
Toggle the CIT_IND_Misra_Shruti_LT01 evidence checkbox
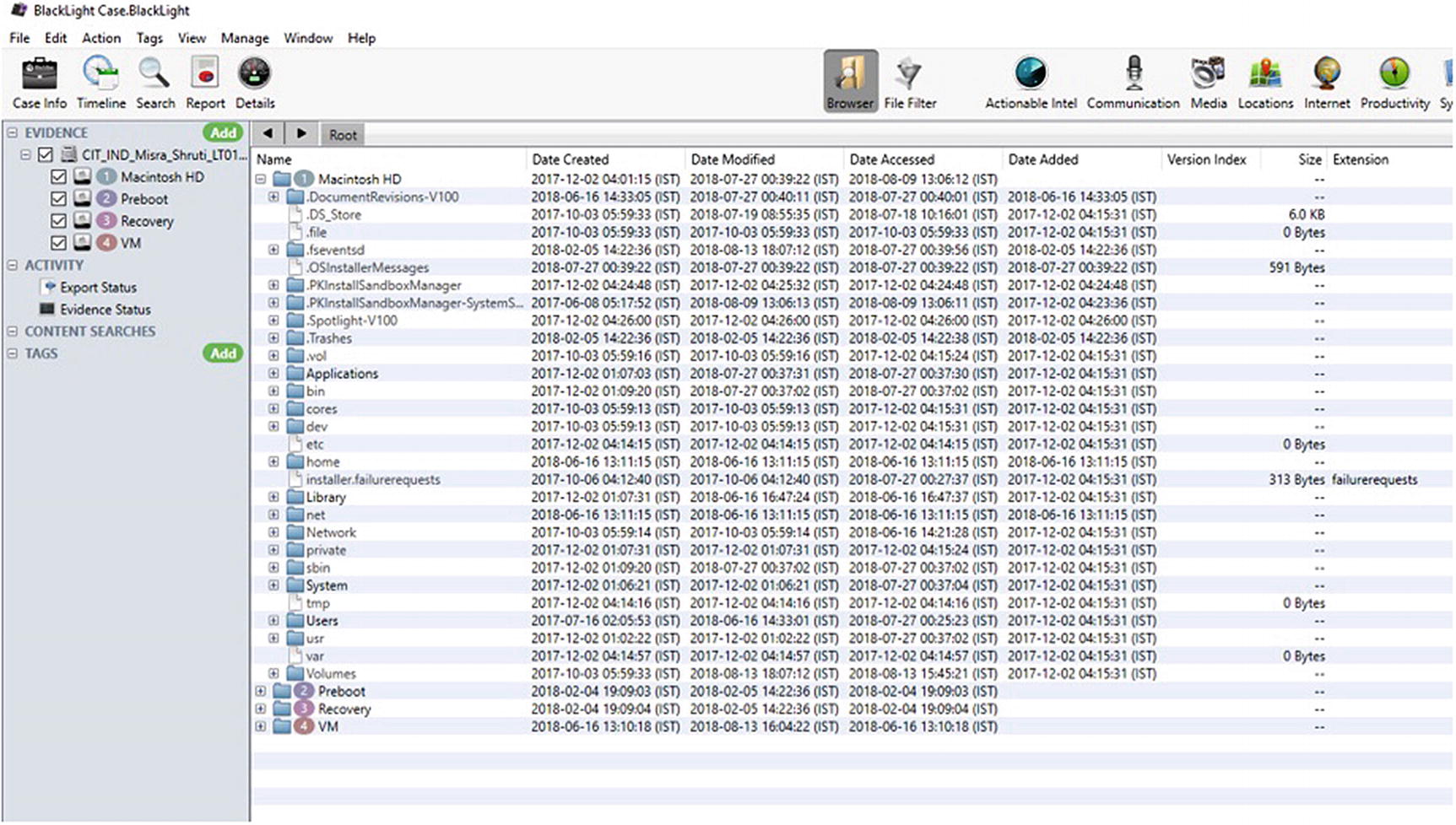[x=46, y=154]
